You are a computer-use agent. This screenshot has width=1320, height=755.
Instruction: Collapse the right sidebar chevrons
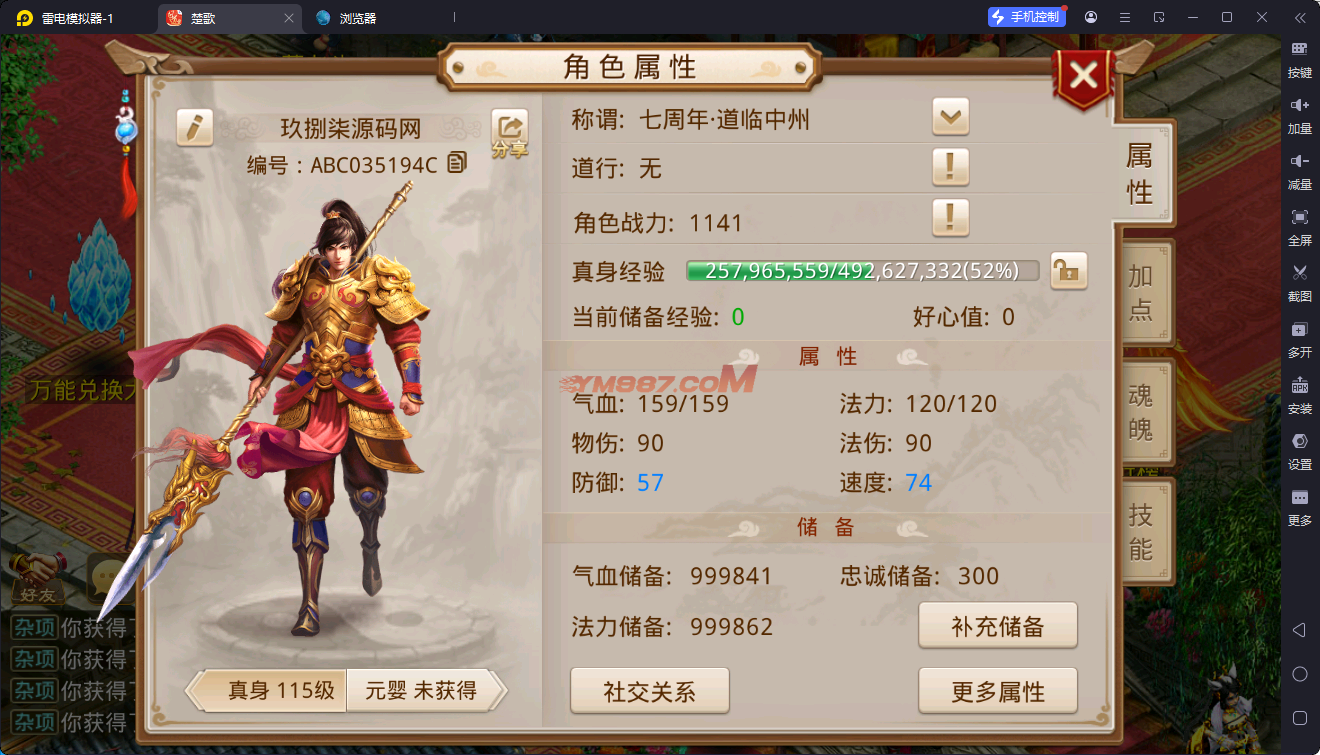click(1299, 17)
